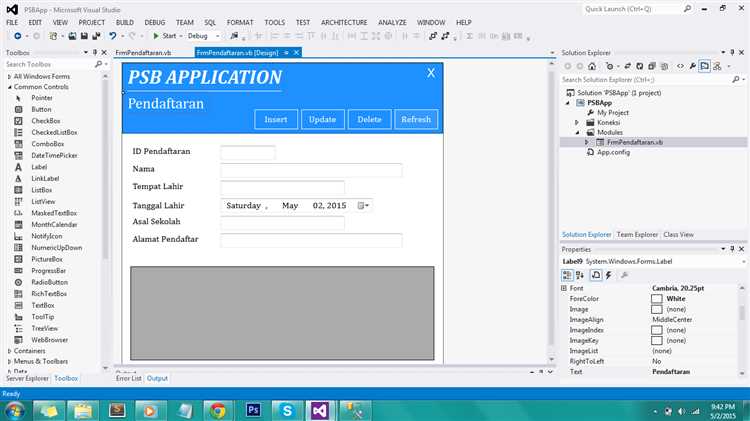This screenshot has height=421, width=750.
Task: Switch to Class View tab
Action: [x=678, y=235]
